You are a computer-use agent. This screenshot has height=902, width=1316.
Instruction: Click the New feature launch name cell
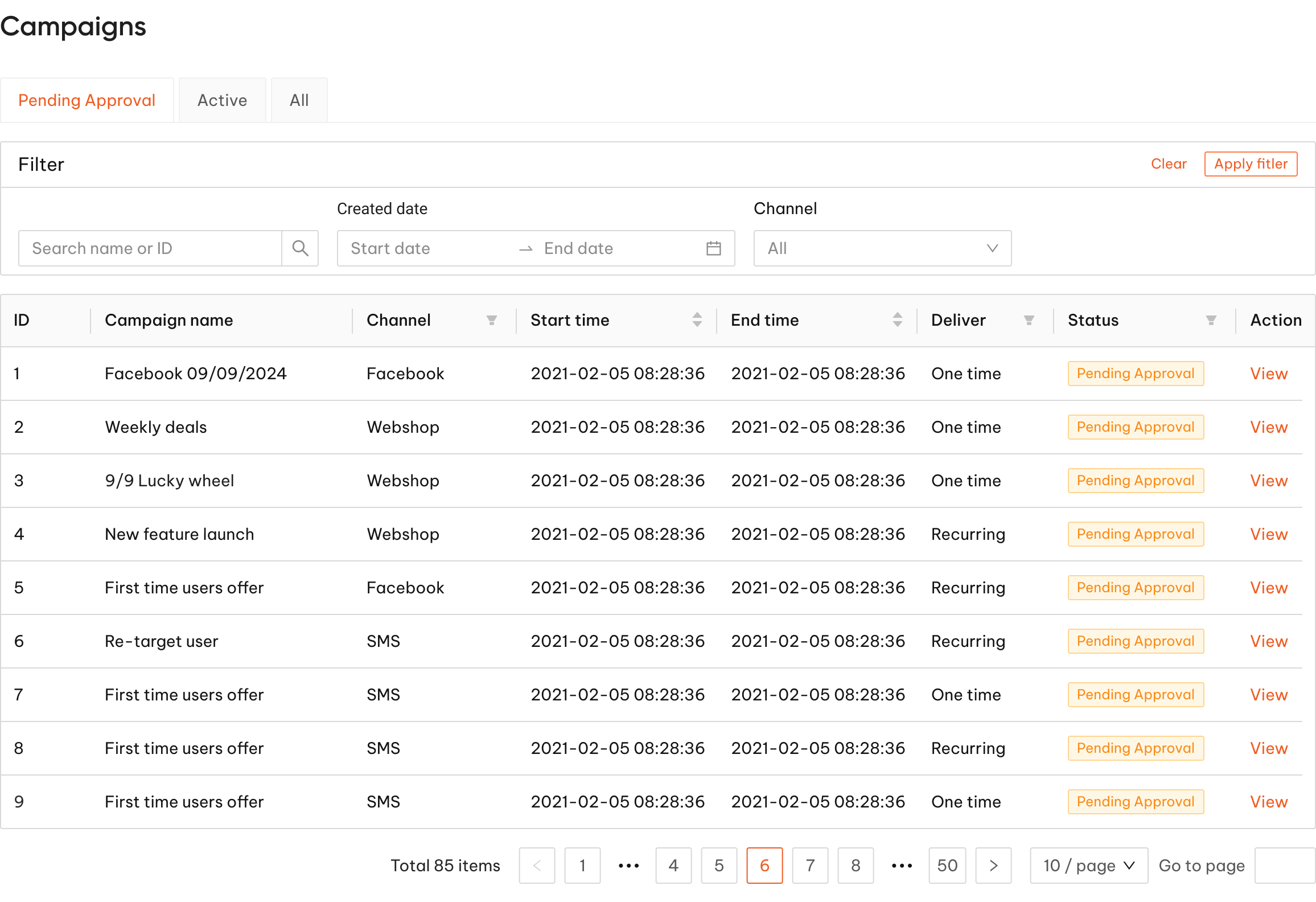179,534
